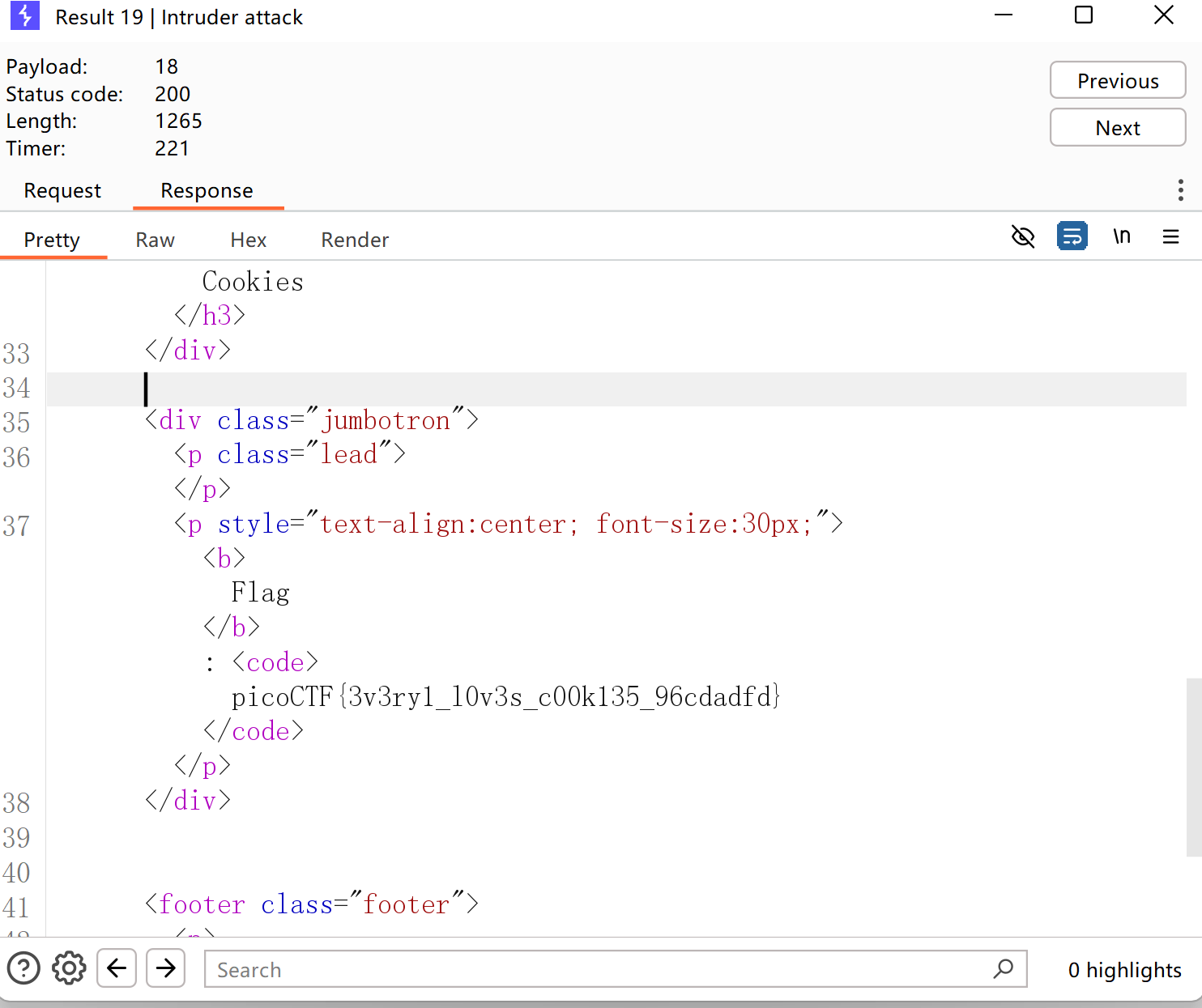Click the Next result button
The image size is (1202, 1008).
click(1118, 128)
